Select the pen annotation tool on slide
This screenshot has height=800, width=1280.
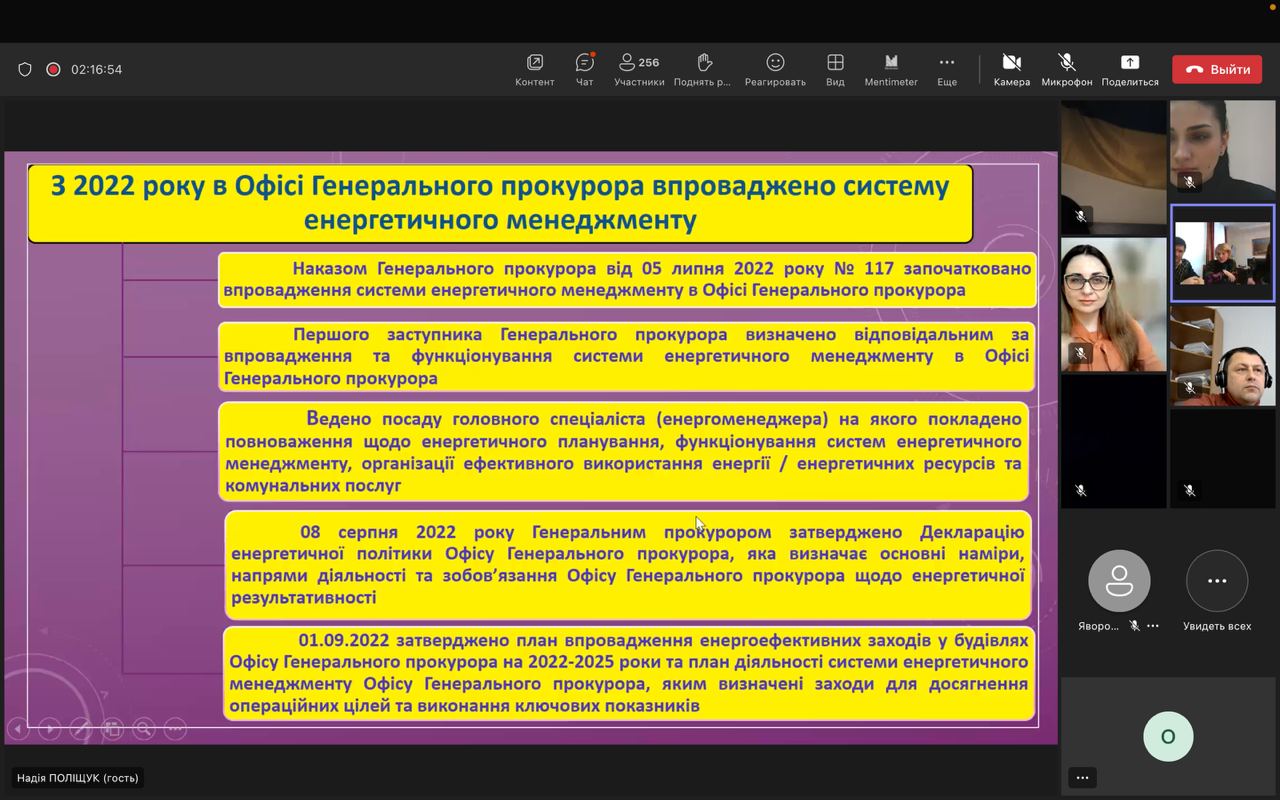pos(81,729)
